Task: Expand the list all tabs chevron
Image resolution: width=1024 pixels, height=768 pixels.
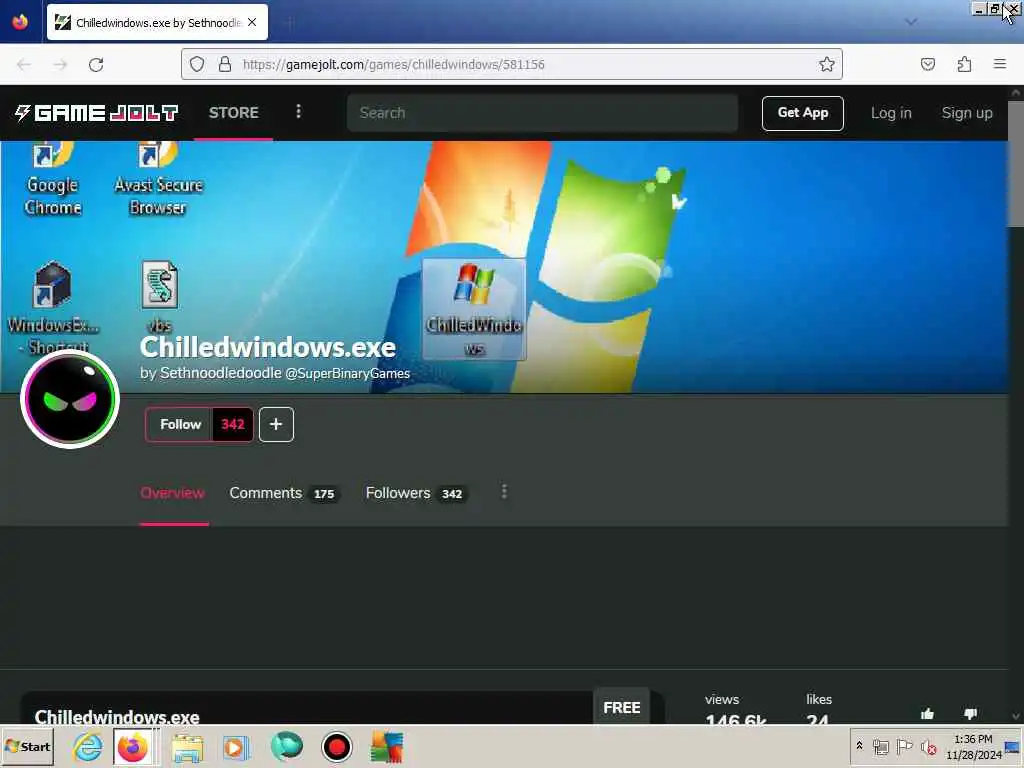Action: pyautogui.click(x=910, y=22)
